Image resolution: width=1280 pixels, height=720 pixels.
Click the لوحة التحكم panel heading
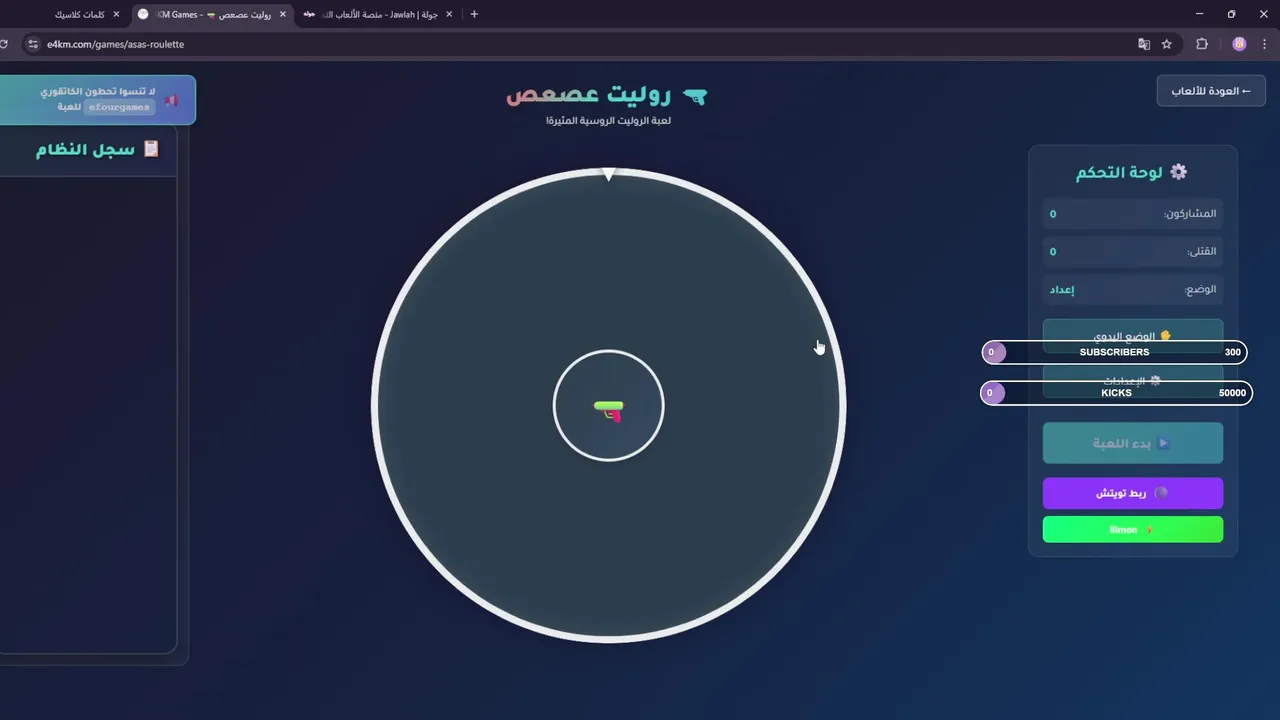pos(1119,172)
